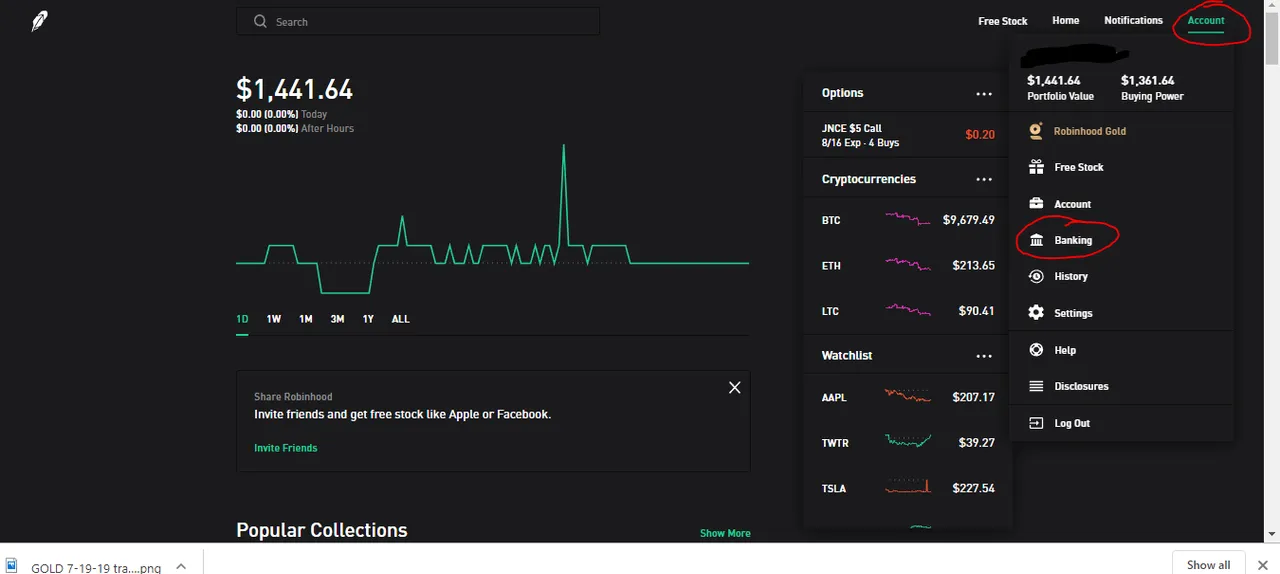
Task: Go to Home in top navigation
Action: [x=1066, y=20]
